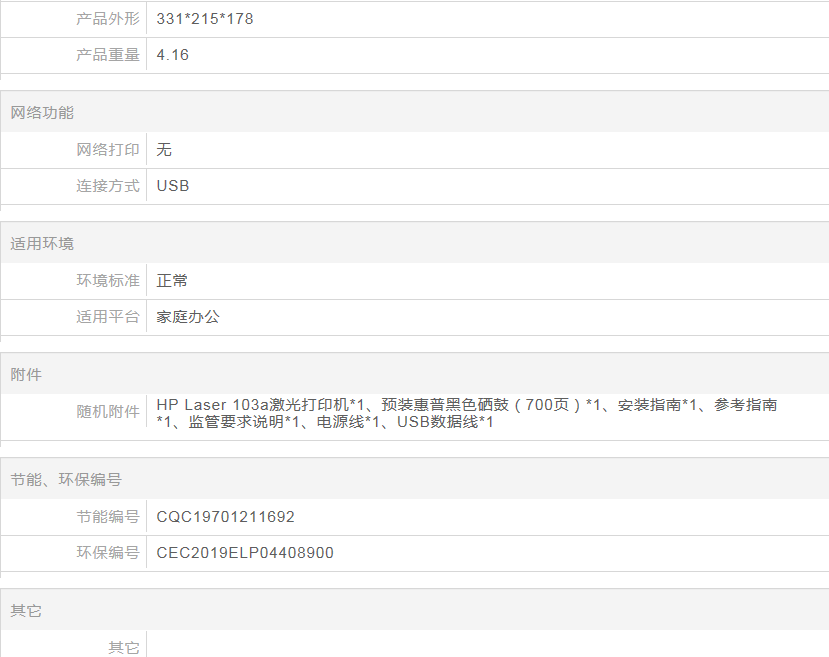Click the HP Laser 103a accessories description text
829x657 pixels.
coord(466,413)
